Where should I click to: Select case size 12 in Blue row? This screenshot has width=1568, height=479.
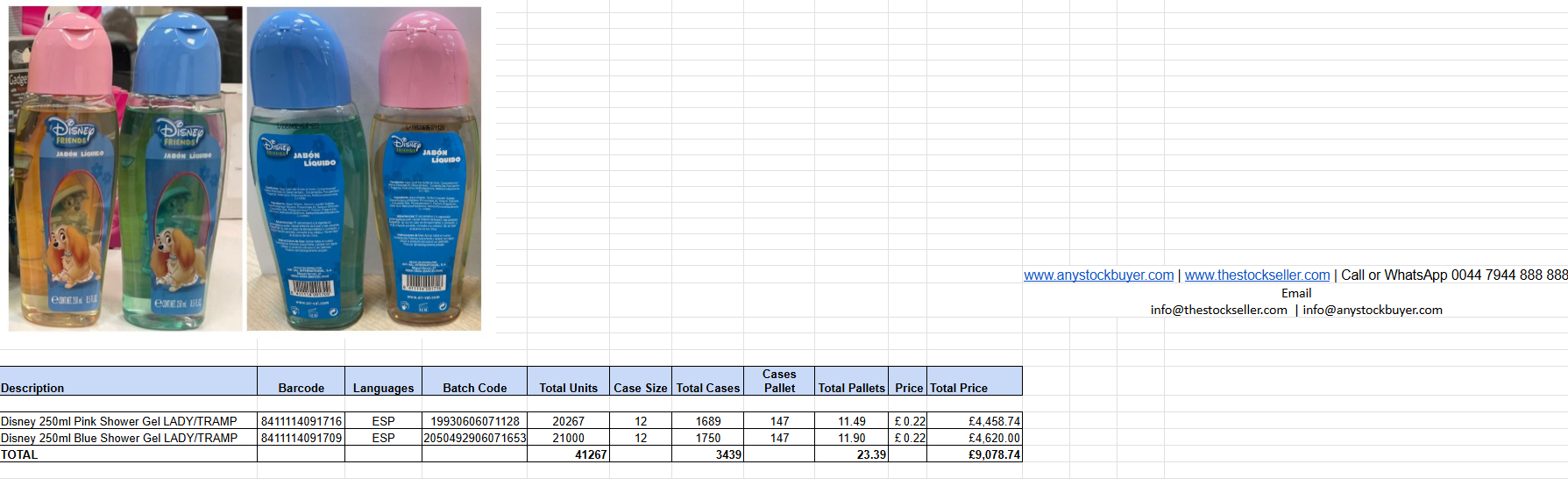(641, 438)
